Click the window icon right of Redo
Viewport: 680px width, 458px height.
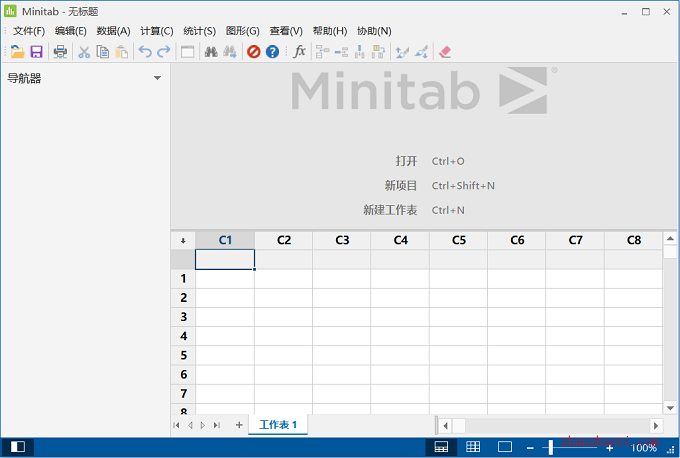click(187, 52)
